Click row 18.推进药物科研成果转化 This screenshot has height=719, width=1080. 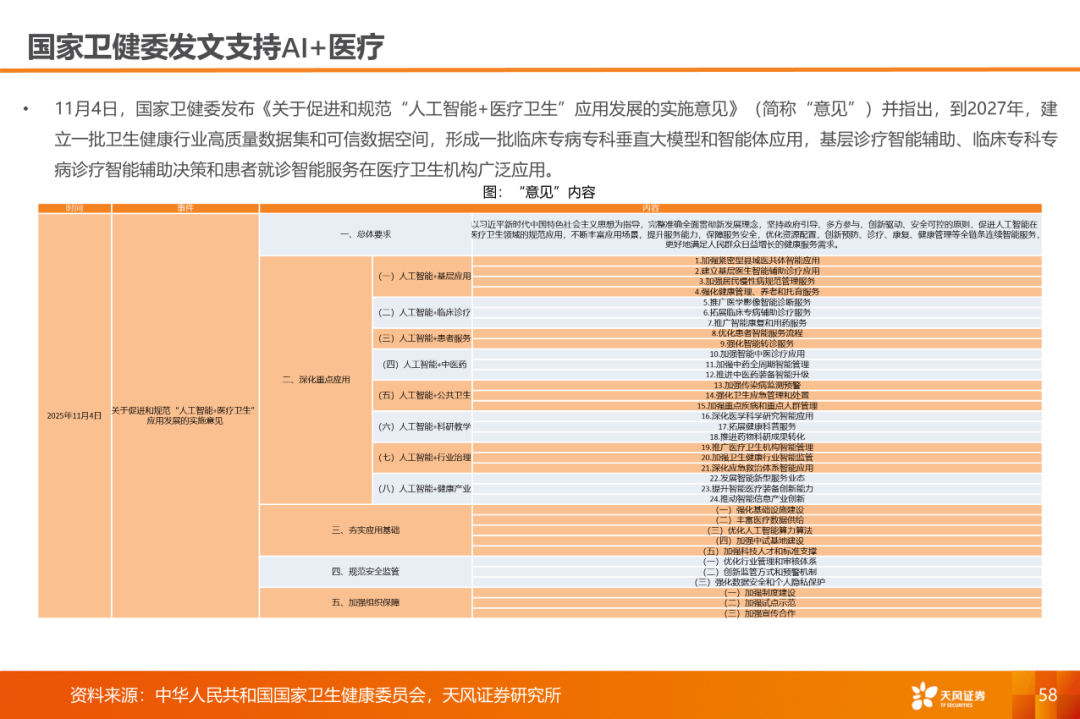tap(757, 437)
